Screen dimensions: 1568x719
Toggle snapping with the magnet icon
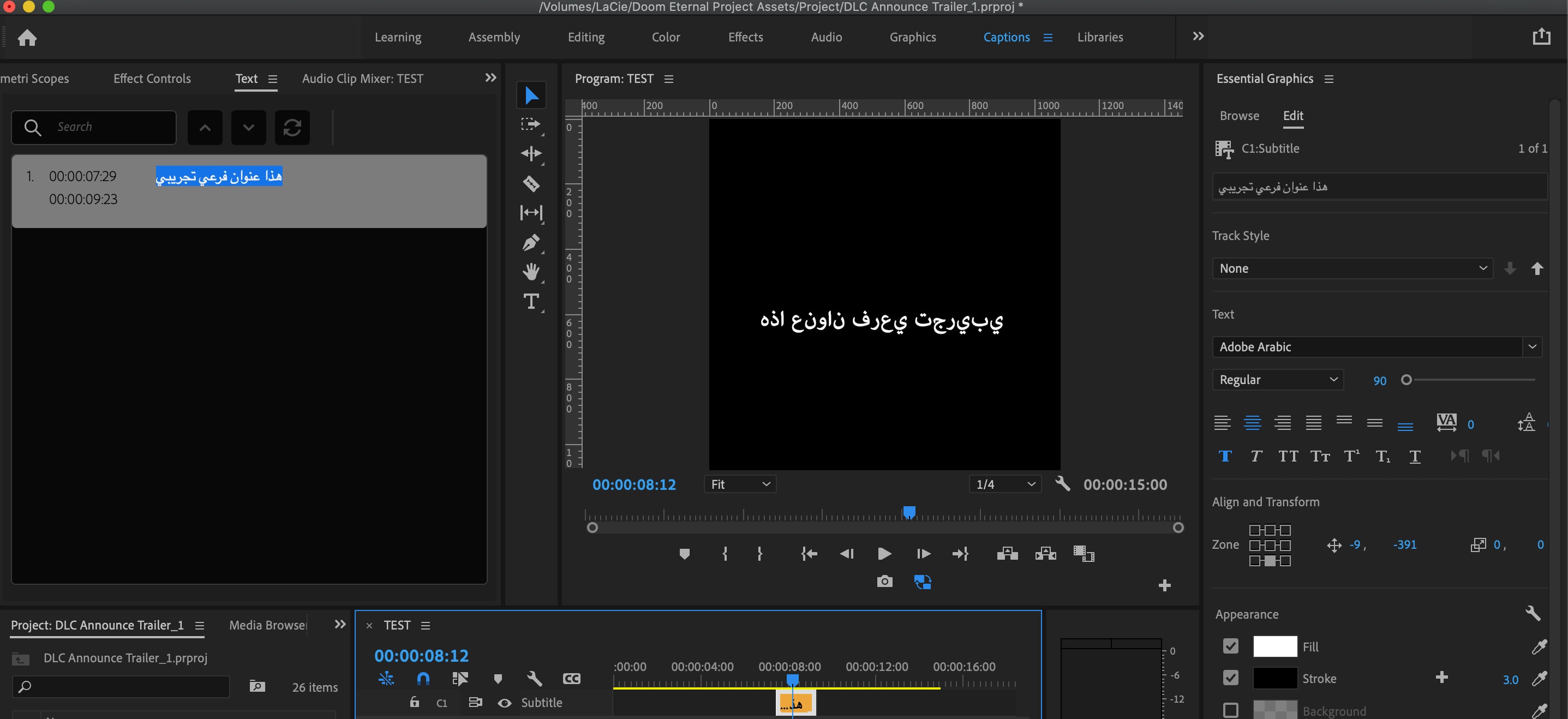[x=422, y=678]
